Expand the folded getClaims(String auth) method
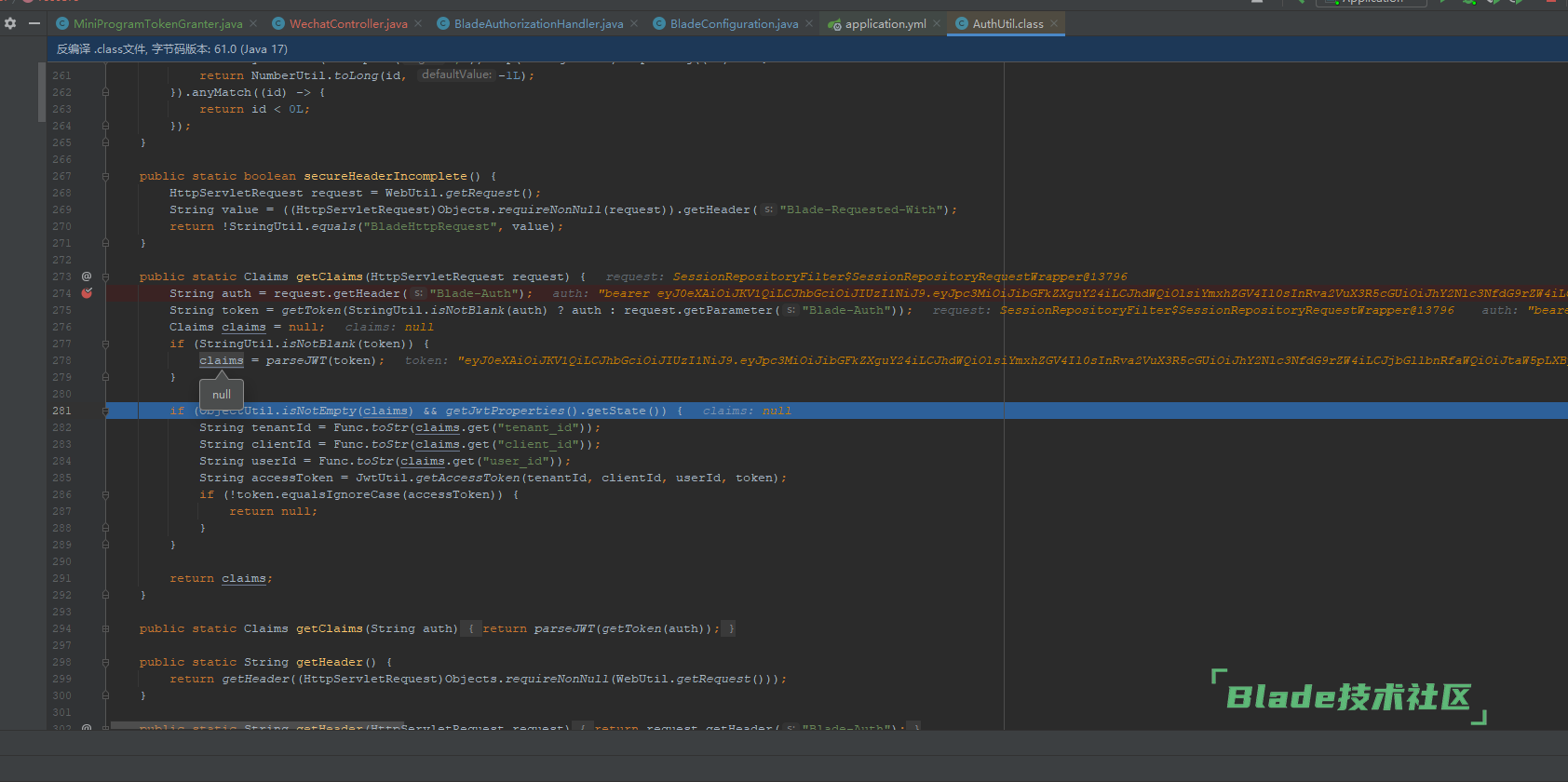 tap(105, 629)
